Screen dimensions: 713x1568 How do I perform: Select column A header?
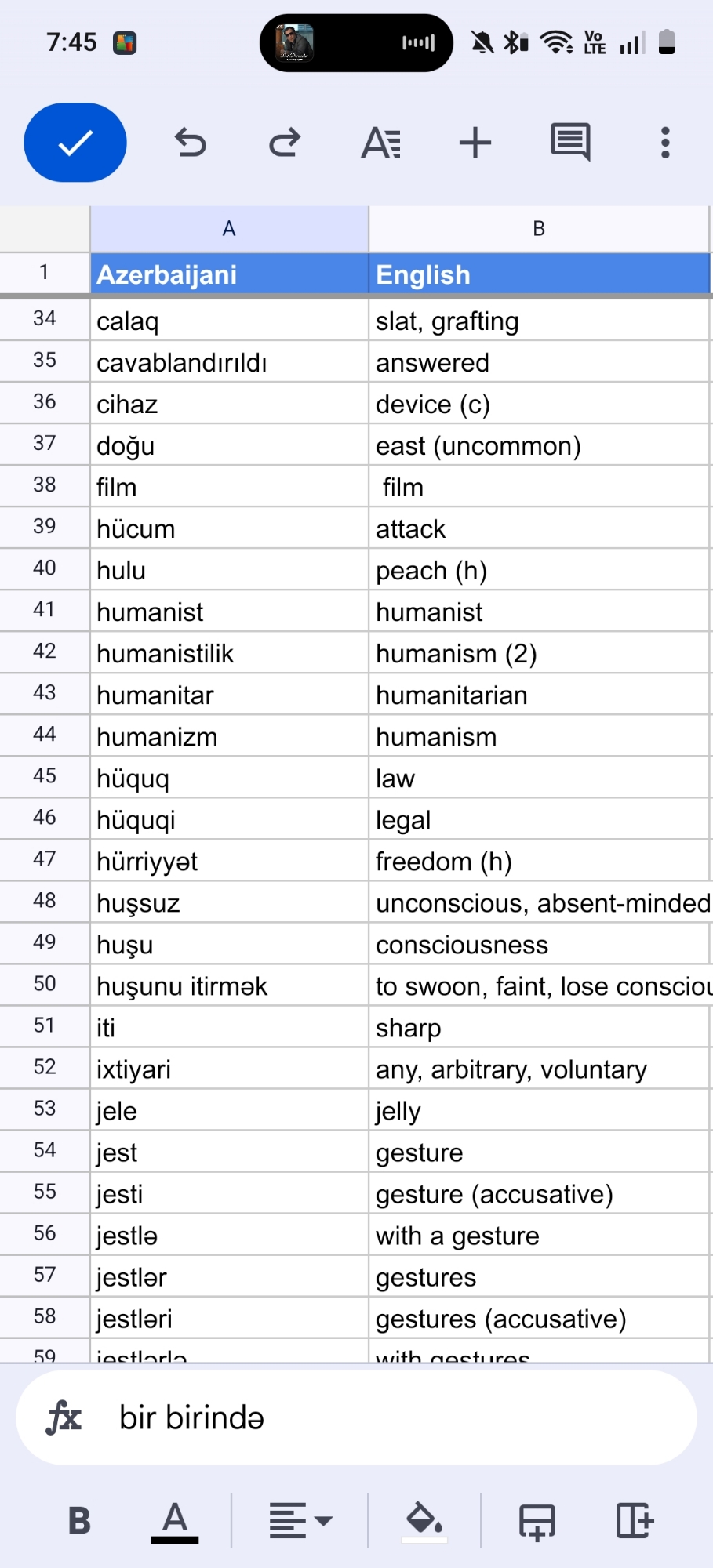click(229, 229)
